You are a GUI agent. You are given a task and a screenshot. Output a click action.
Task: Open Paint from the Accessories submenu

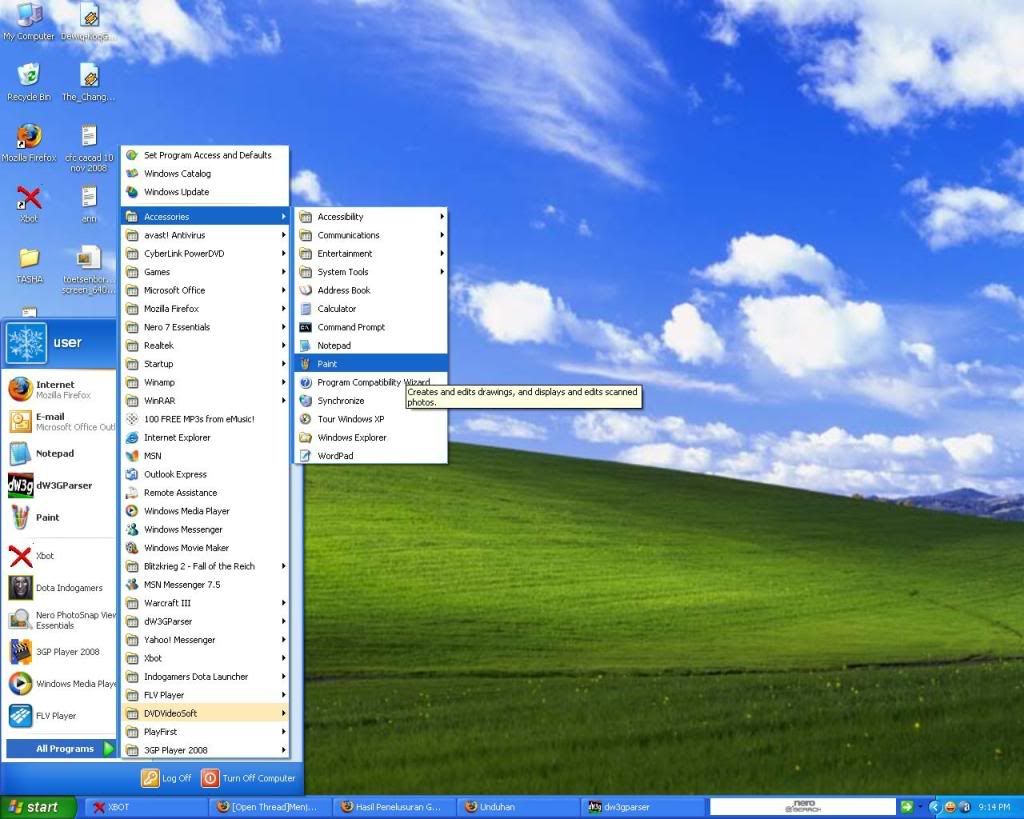(328, 364)
